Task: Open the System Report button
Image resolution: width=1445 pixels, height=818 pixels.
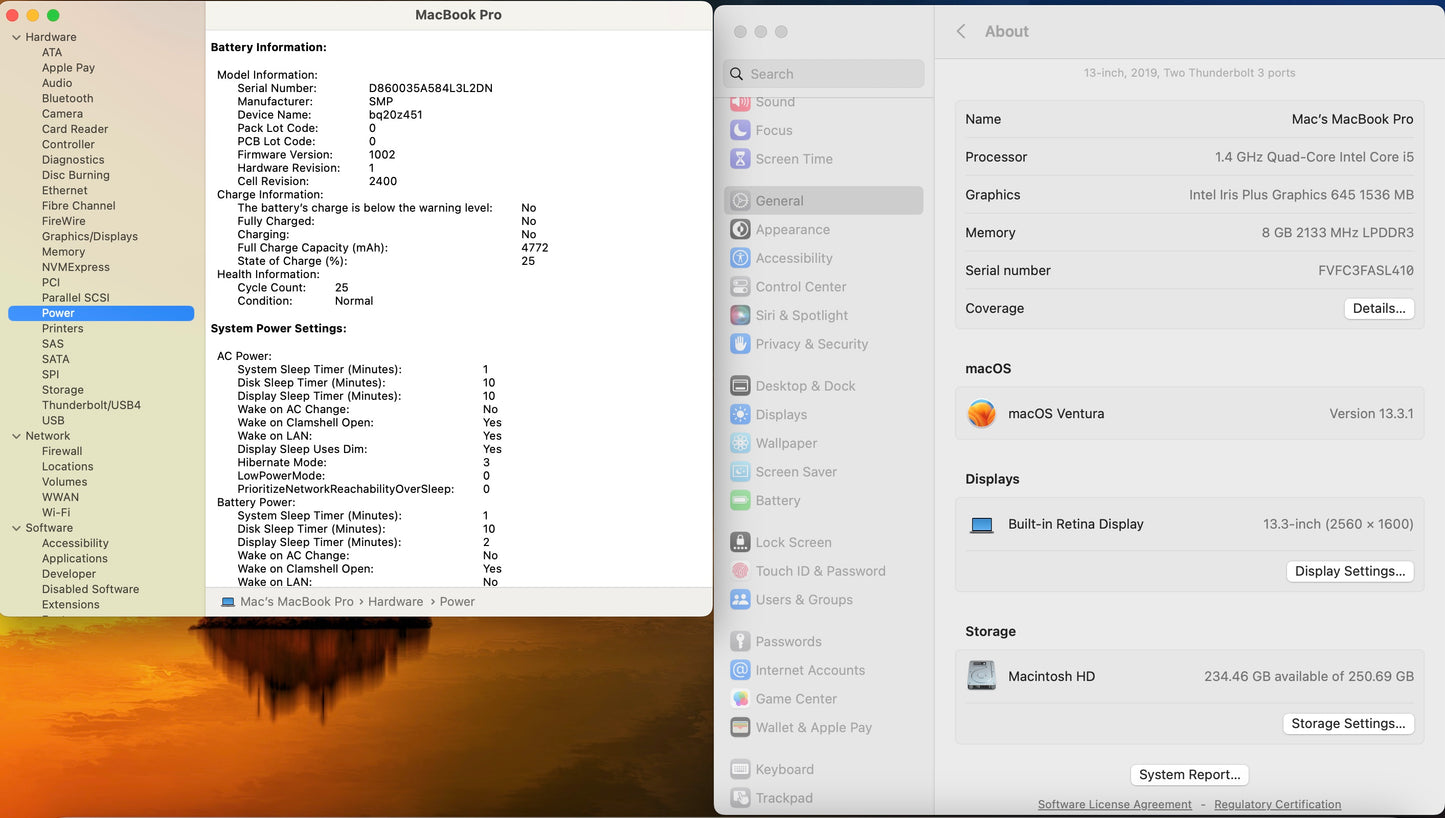Action: [x=1189, y=775]
